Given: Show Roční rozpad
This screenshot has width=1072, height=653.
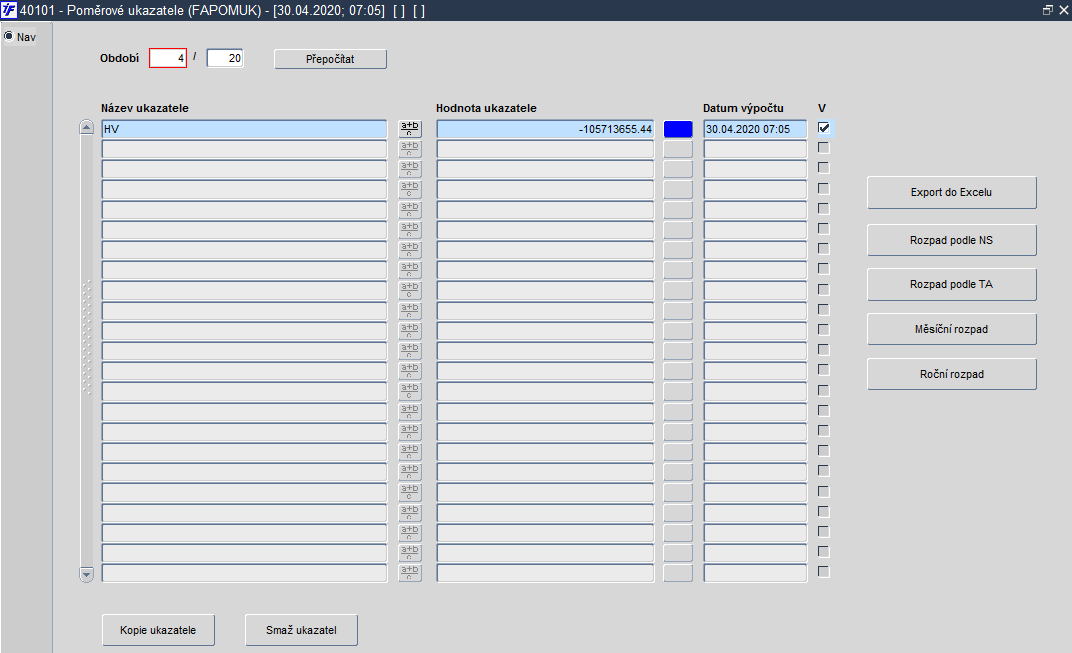Looking at the screenshot, I should 952,374.
